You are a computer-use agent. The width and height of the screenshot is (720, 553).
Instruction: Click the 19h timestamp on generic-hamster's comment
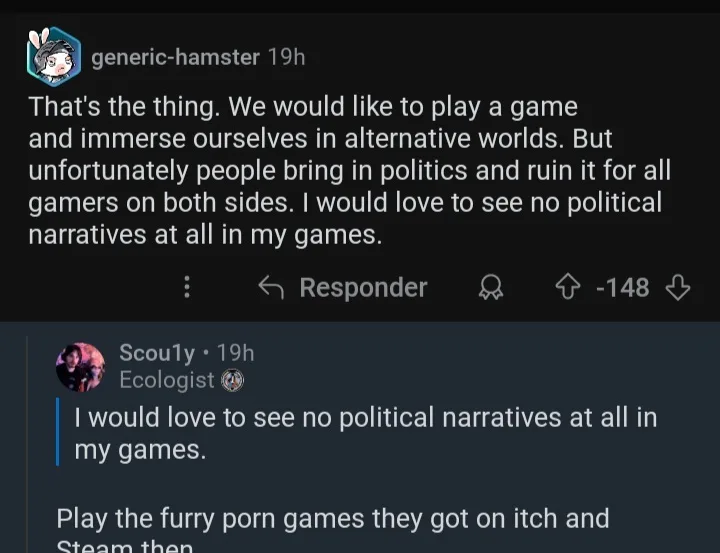(x=286, y=58)
